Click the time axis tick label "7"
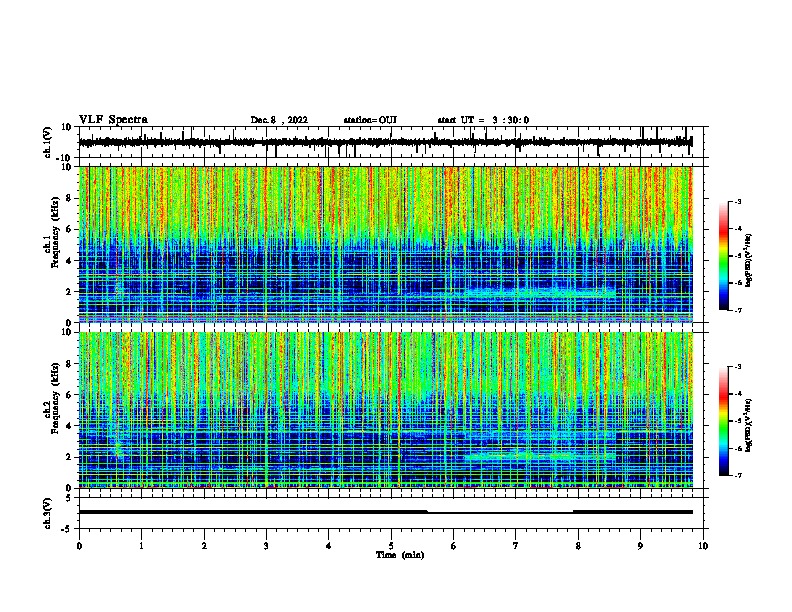This screenshot has height=612, width=792. click(516, 546)
